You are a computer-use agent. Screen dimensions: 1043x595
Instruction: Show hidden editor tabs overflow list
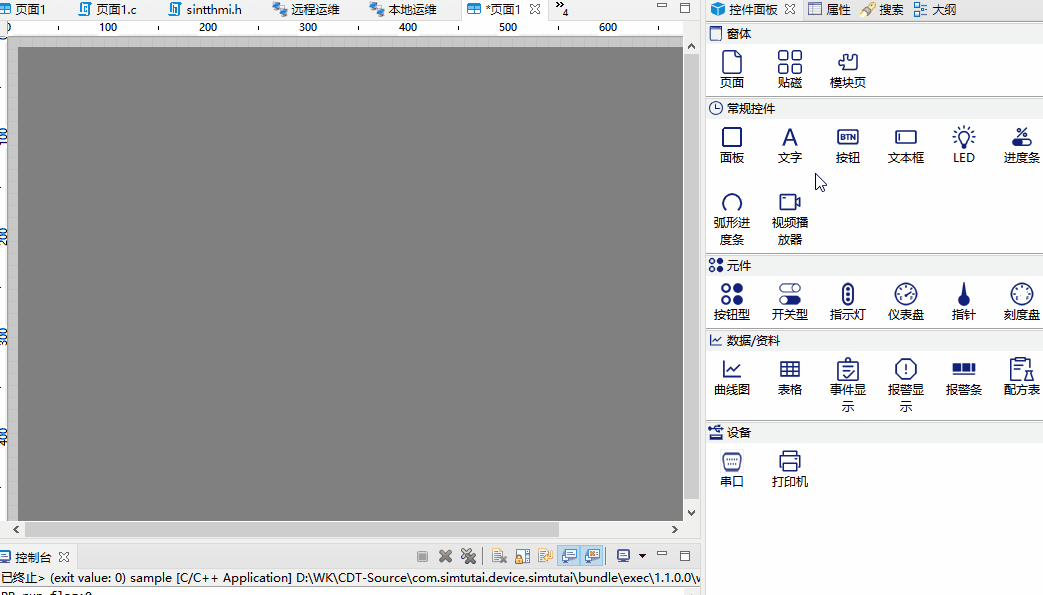561,9
